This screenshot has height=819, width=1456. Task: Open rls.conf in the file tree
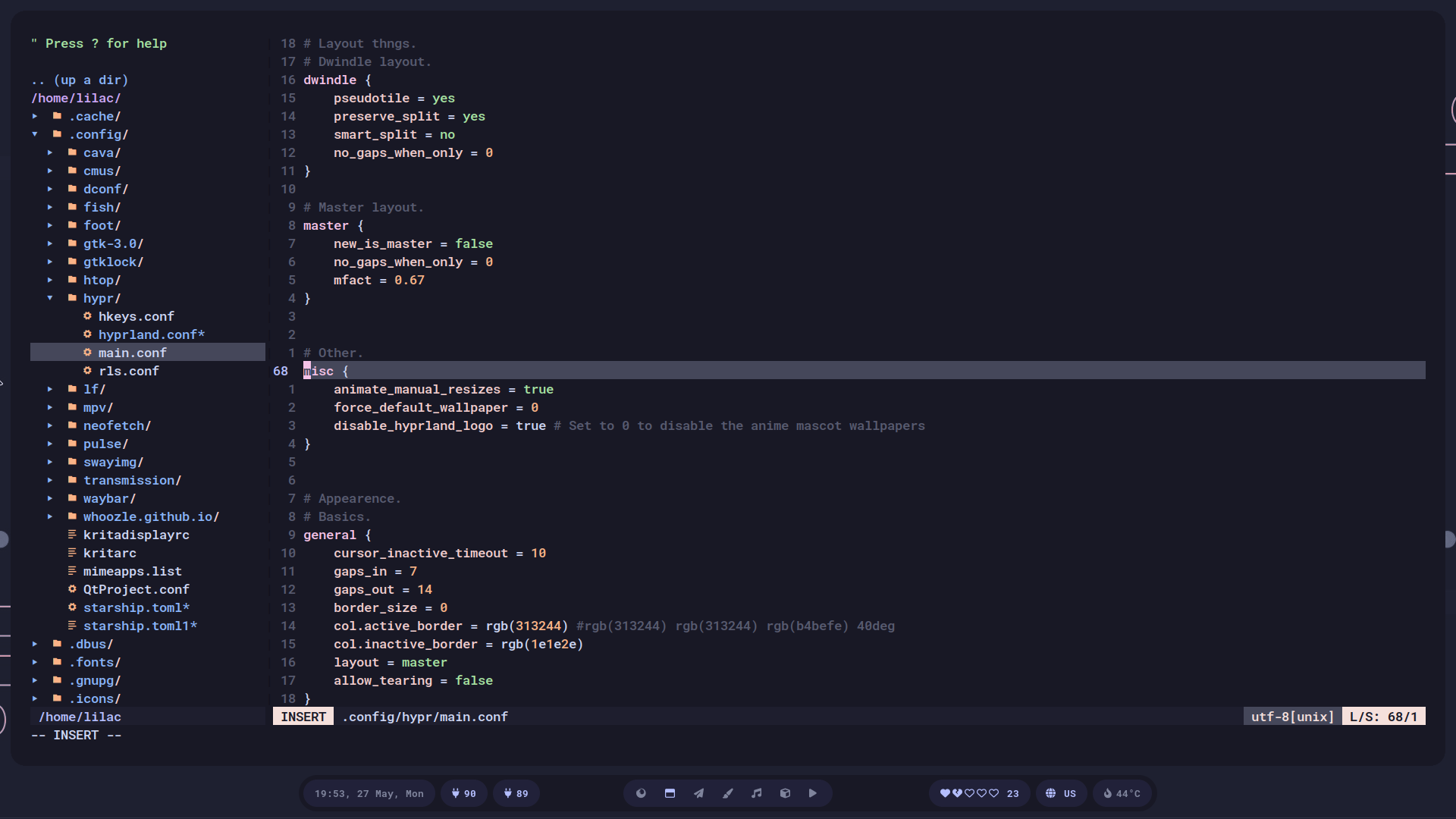(129, 371)
